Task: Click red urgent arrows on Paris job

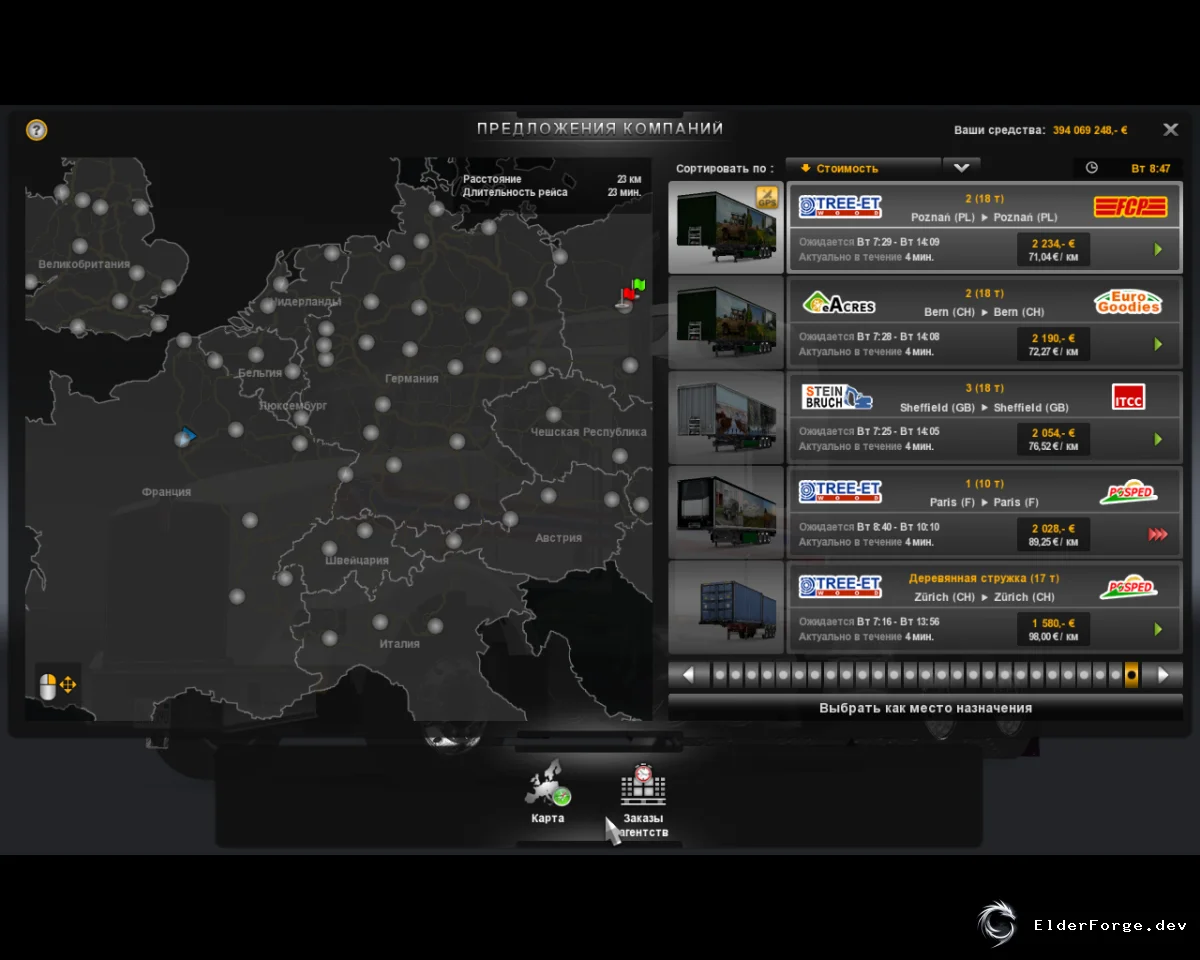Action: coord(1158,535)
